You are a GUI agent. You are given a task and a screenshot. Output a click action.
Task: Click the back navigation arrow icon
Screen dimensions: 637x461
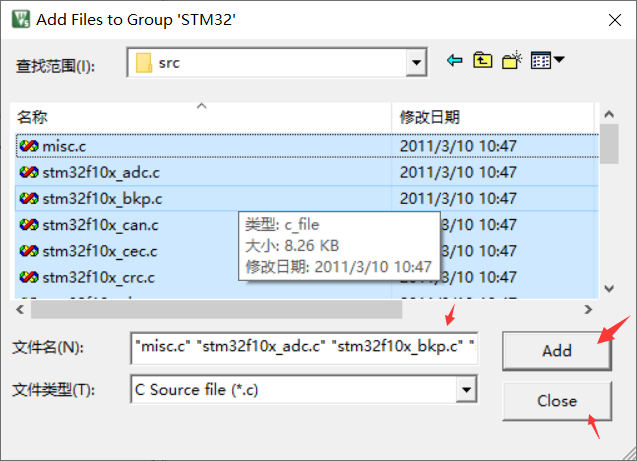(x=454, y=61)
